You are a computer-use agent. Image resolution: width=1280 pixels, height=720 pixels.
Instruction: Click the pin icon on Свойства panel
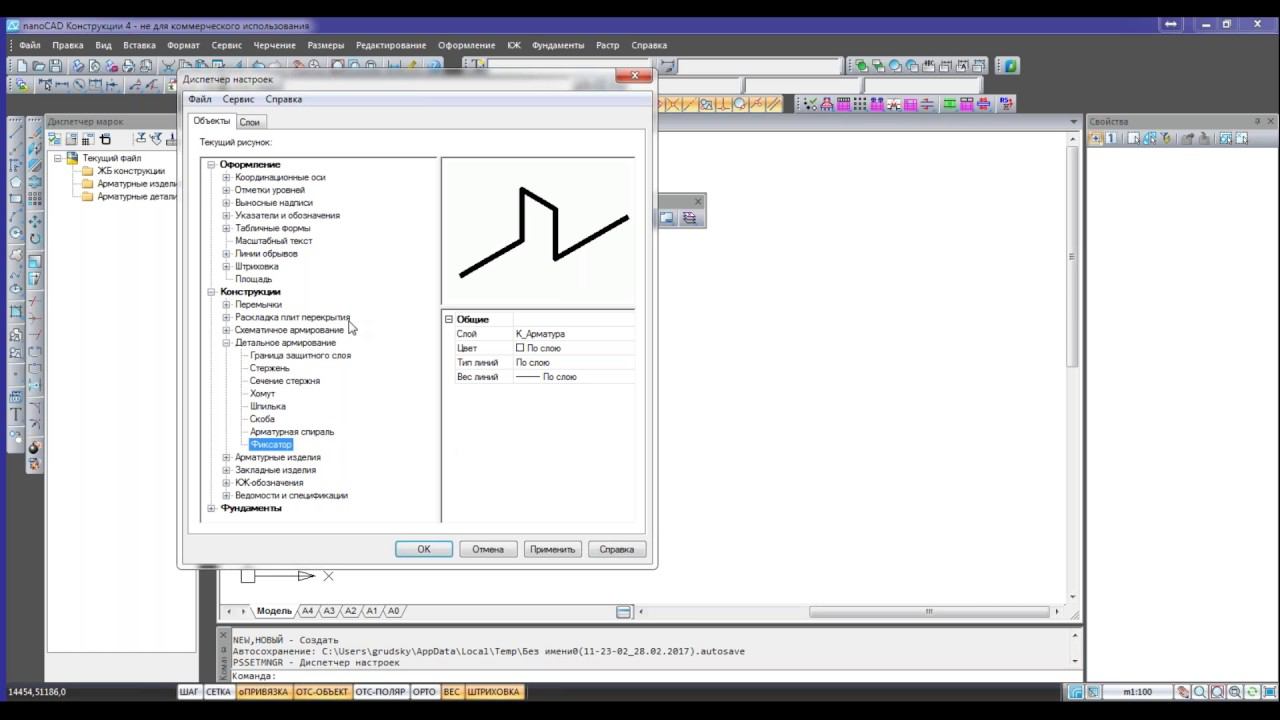point(1257,121)
